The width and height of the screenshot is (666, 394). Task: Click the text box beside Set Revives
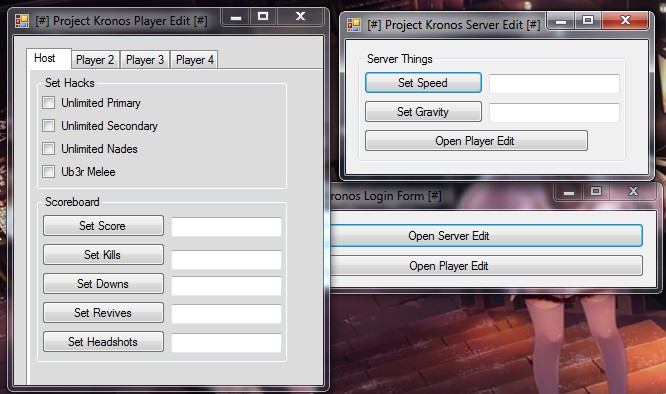[x=226, y=314]
